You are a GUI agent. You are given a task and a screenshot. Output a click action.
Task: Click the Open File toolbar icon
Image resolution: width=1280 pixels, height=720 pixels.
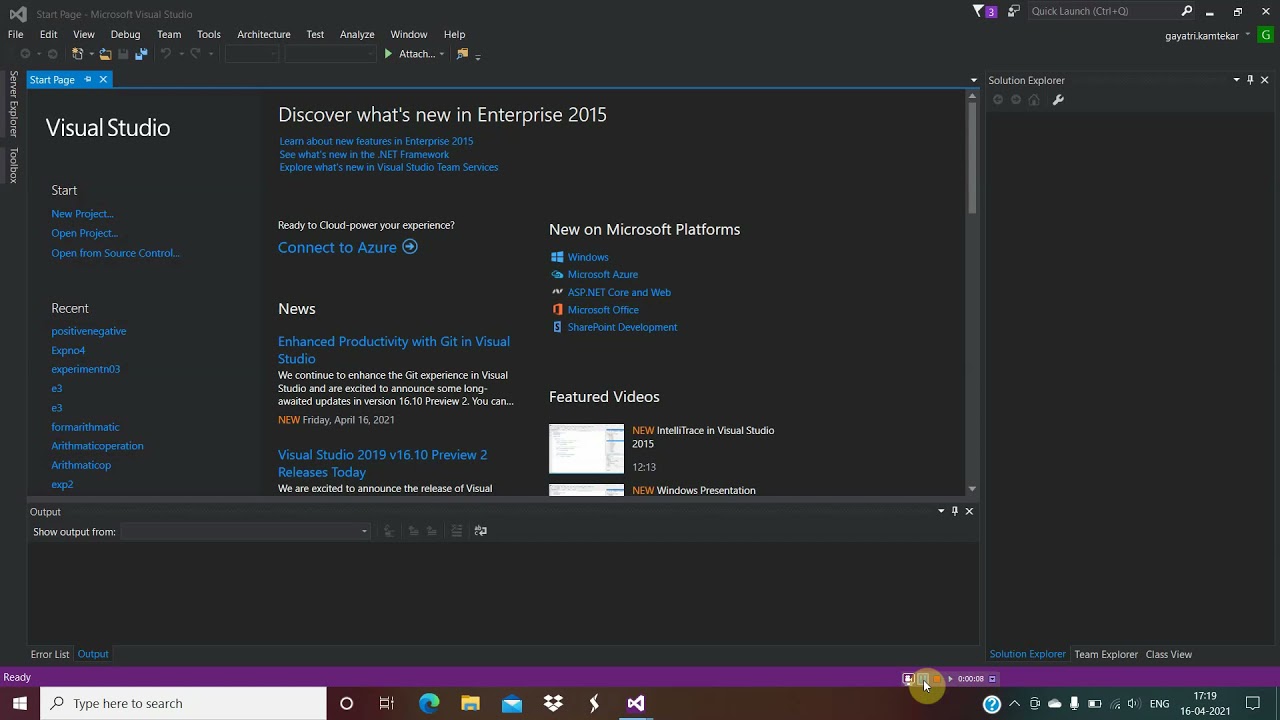click(105, 54)
